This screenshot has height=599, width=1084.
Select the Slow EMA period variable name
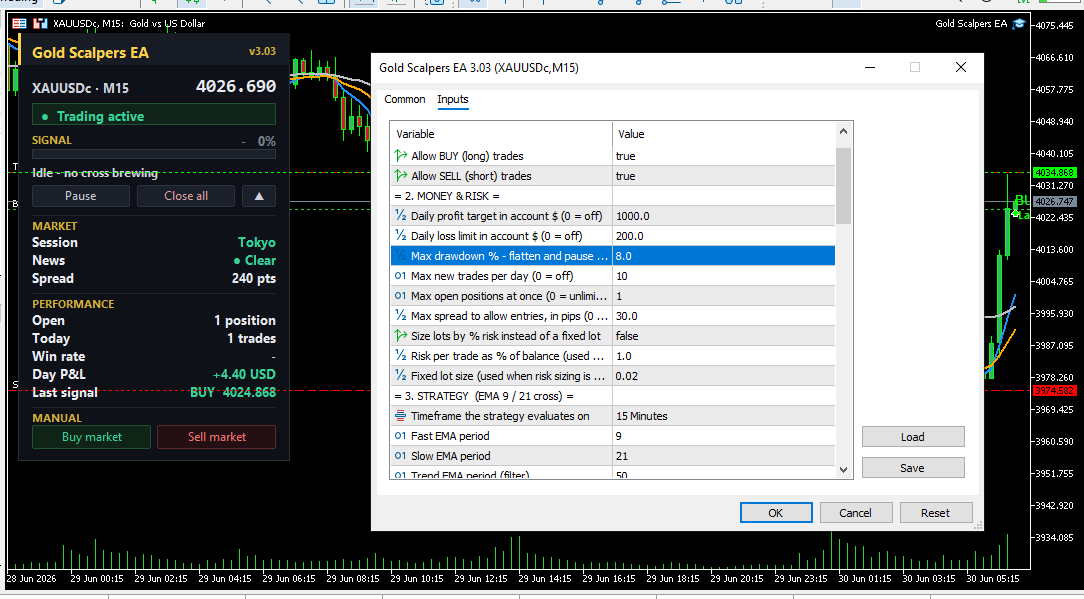(x=451, y=456)
